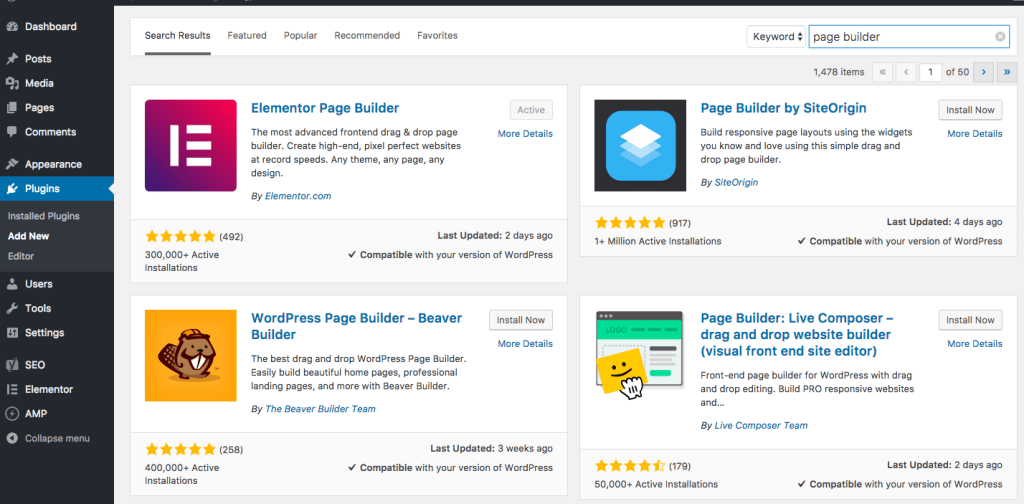1024x504 pixels.
Task: Open the plugin Editor submenu item
Action: pyautogui.click(x=21, y=257)
